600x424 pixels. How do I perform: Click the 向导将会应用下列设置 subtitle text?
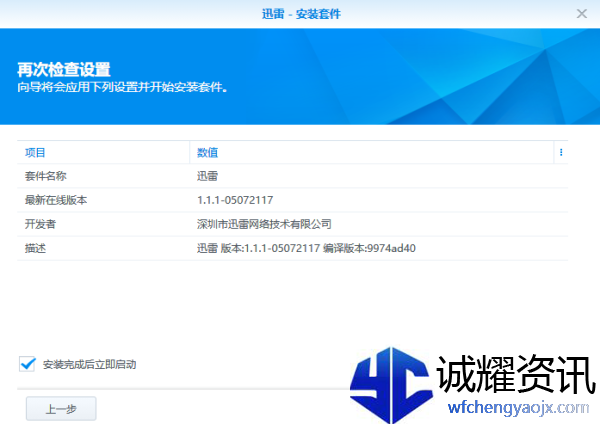pos(122,87)
